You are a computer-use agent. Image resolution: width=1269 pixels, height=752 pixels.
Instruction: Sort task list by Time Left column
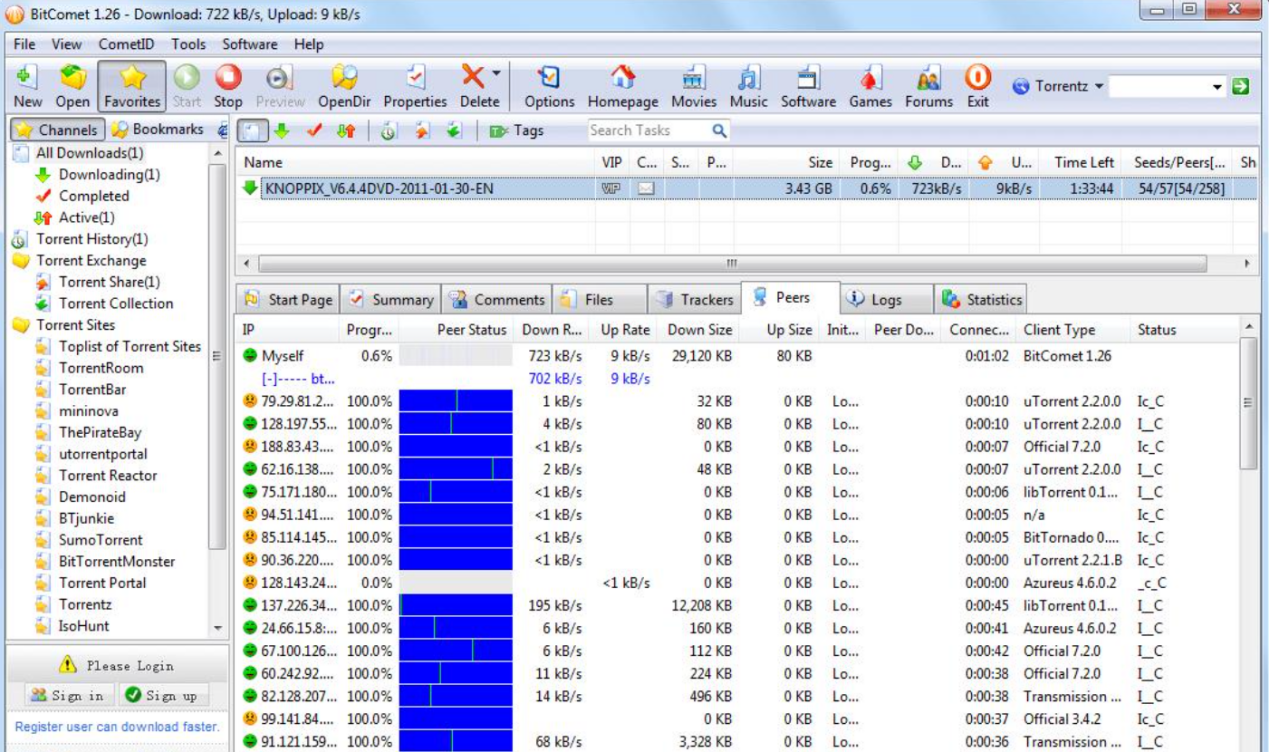[x=1084, y=162]
